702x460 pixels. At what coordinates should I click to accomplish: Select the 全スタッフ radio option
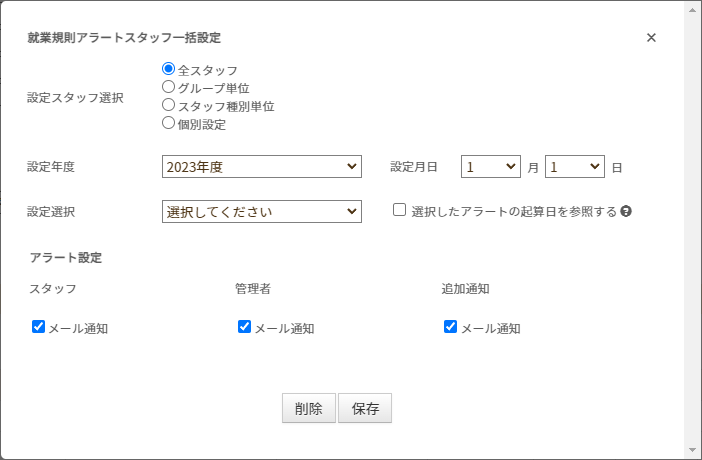(x=168, y=69)
